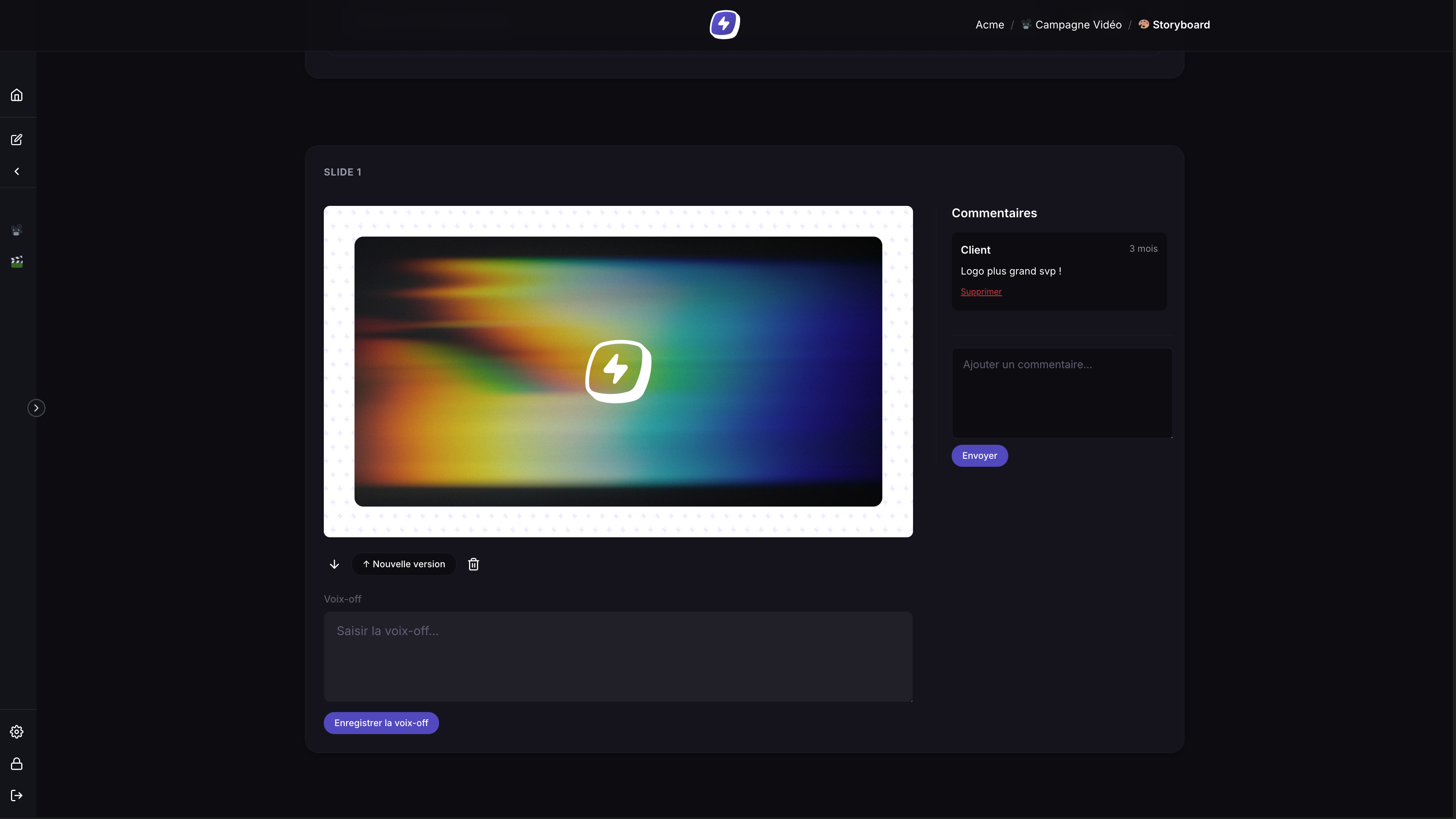This screenshot has height=819, width=1456.
Task: Click the logout icon at sidebar bottom
Action: pos(17,795)
